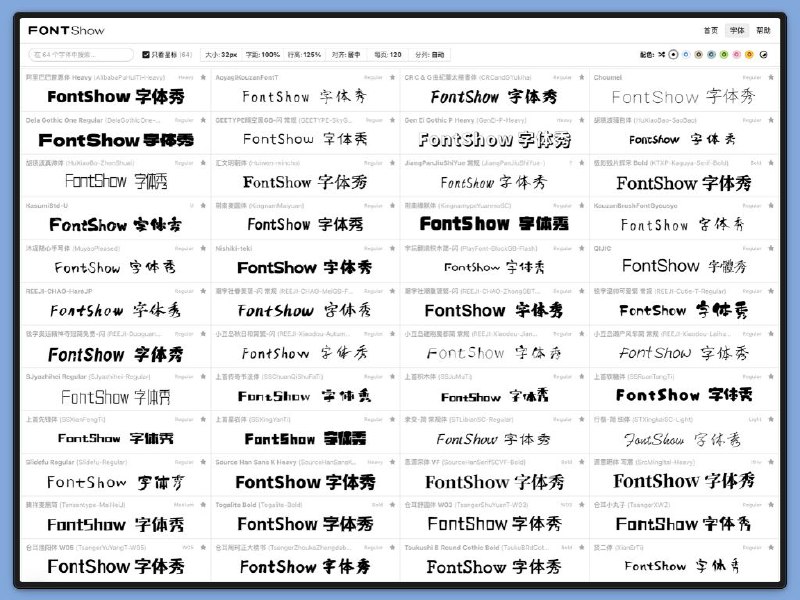Click the Choumei font preview sample
The width and height of the screenshot is (800, 600).
click(x=684, y=96)
